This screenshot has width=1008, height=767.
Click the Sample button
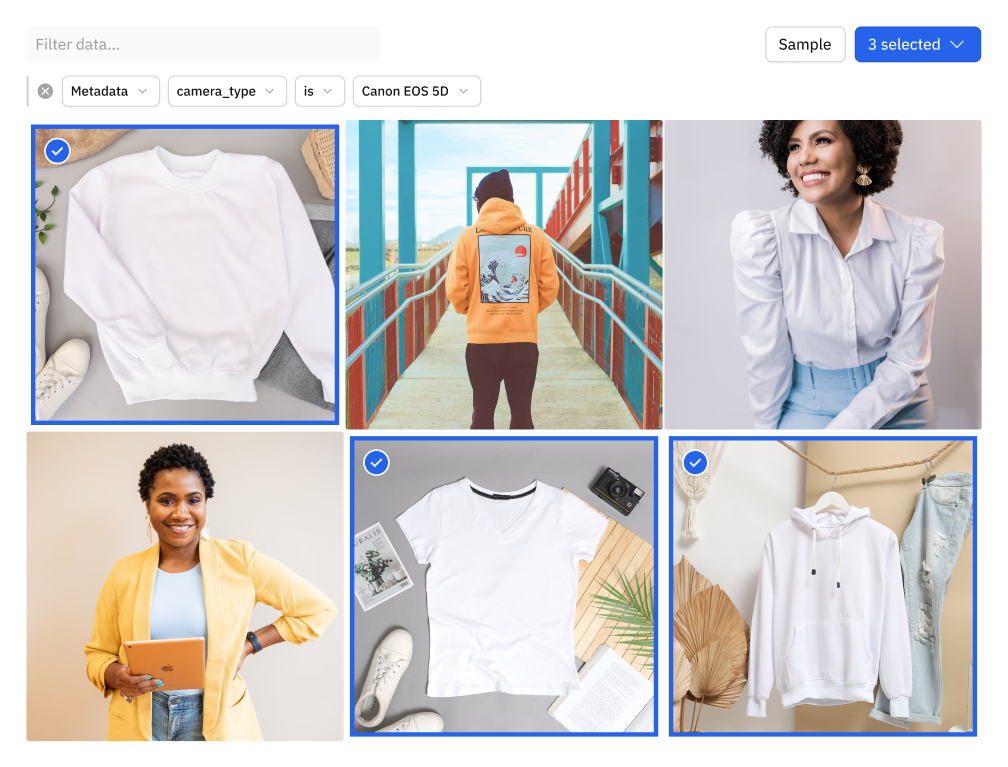(805, 44)
